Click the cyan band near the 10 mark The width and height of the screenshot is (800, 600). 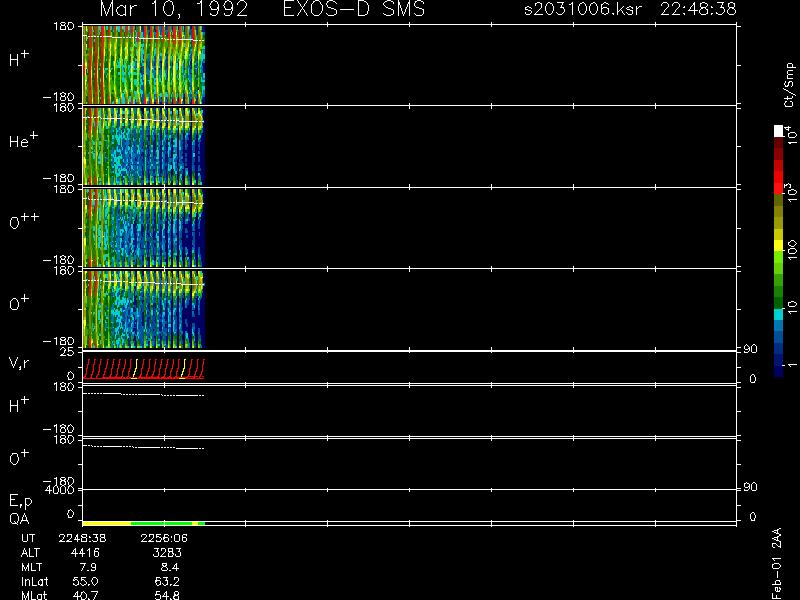[778, 315]
